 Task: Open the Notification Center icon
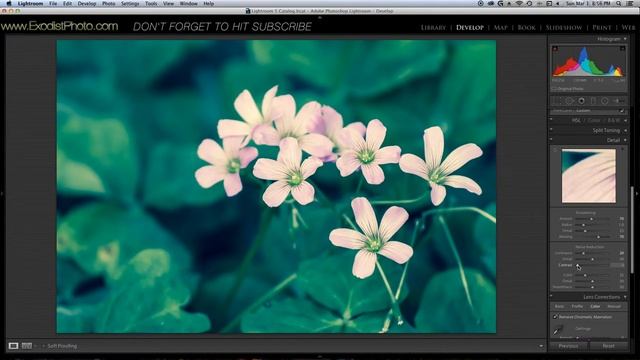click(631, 3)
